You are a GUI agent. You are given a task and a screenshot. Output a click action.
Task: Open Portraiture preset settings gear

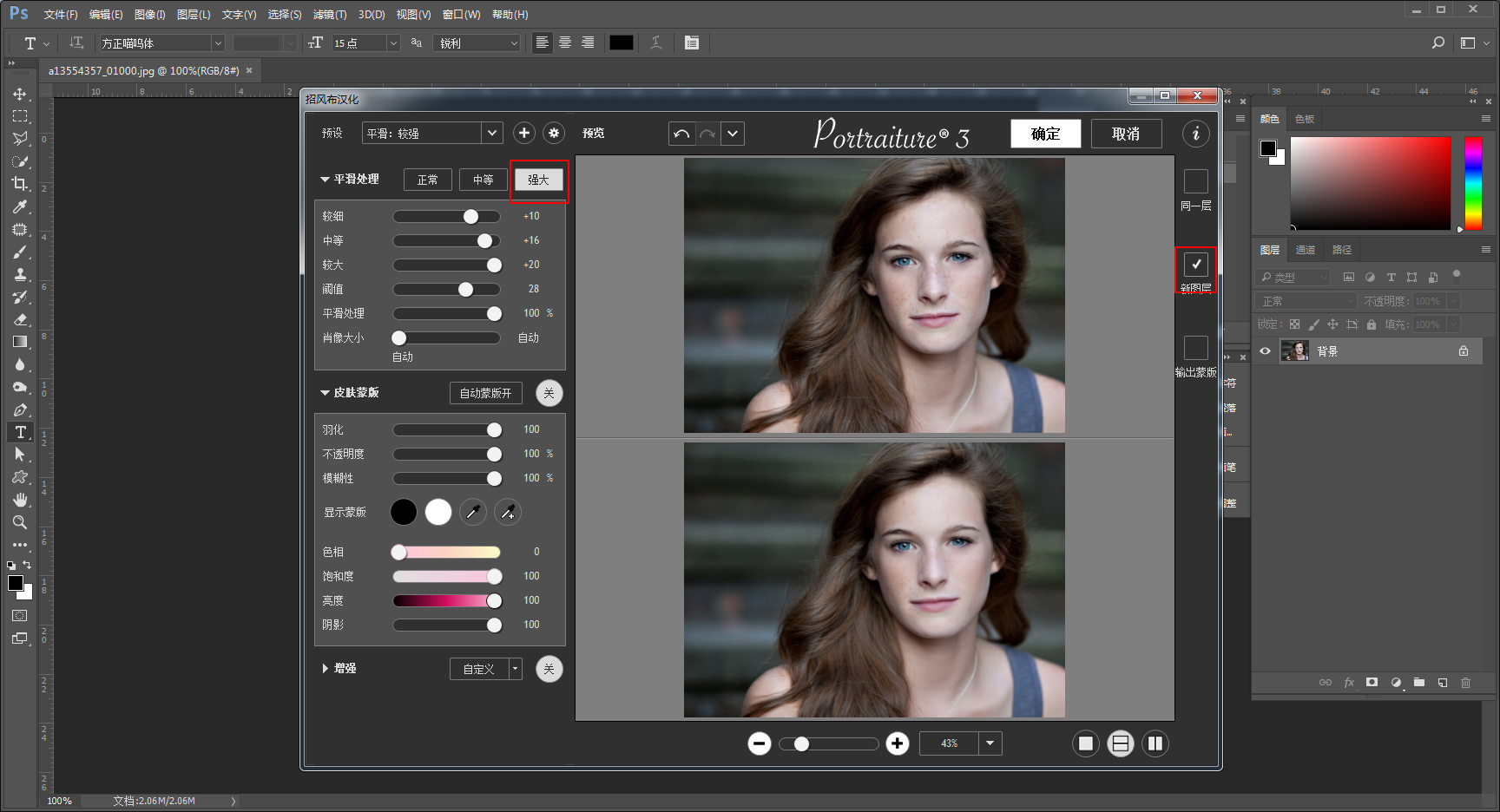[x=554, y=133]
